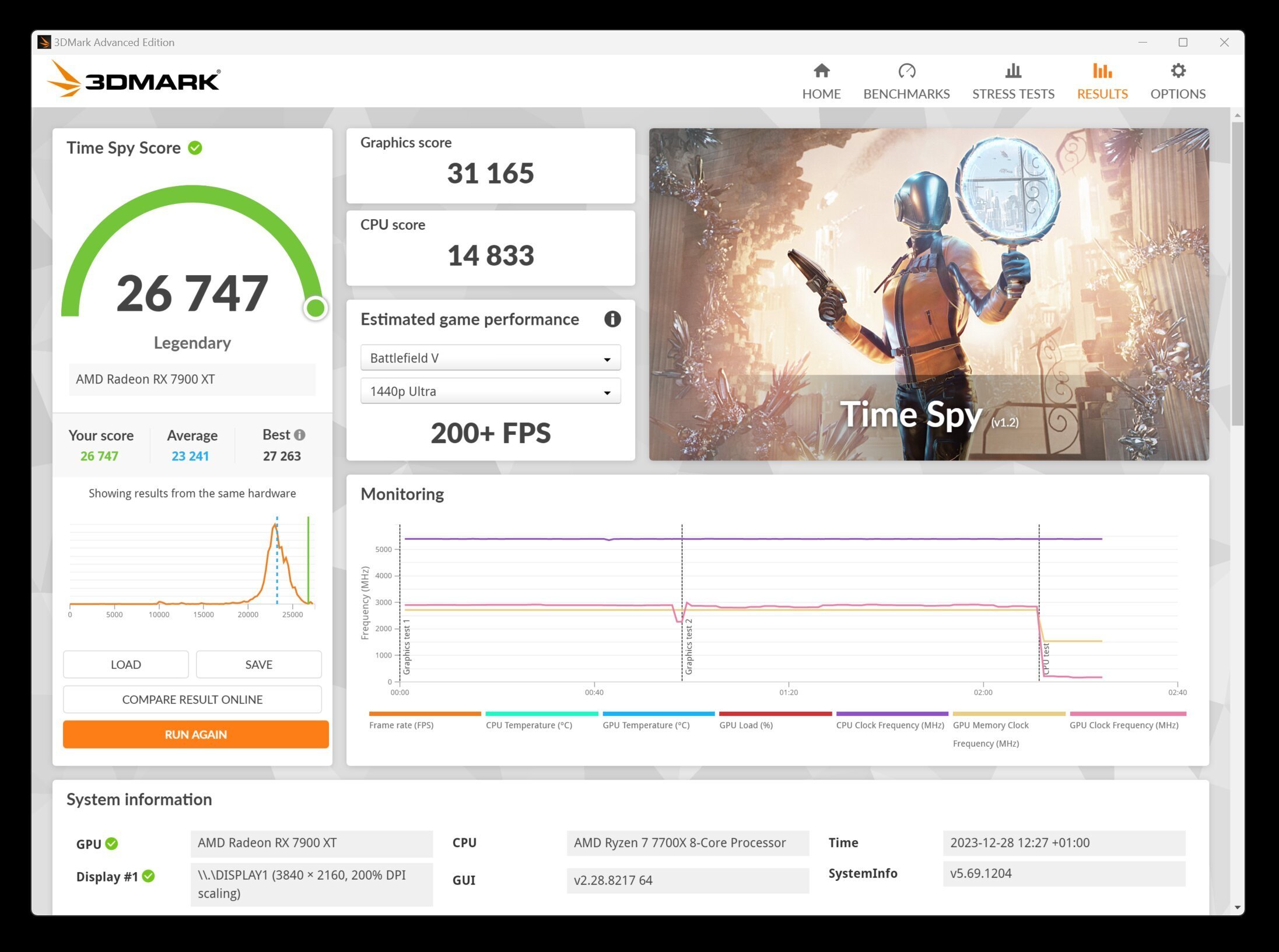
Task: Click the vertical scrollbar thumb
Action: tap(1237, 272)
